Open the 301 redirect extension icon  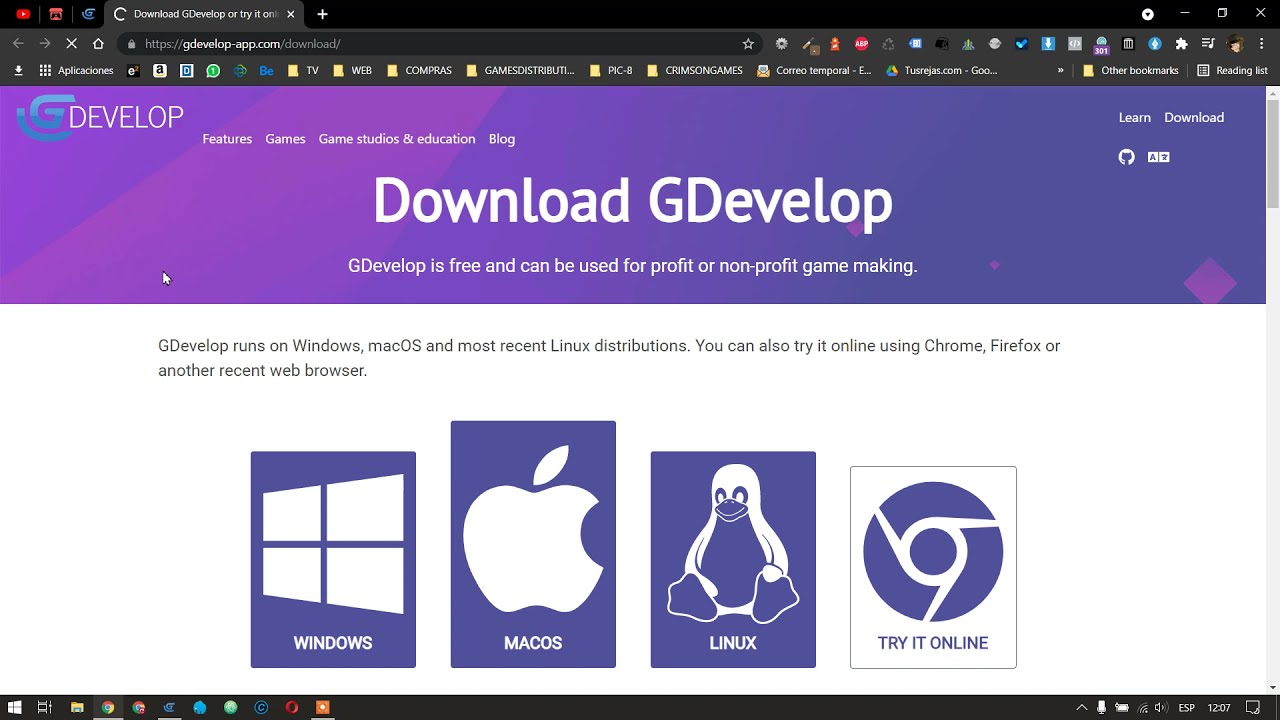1101,45
